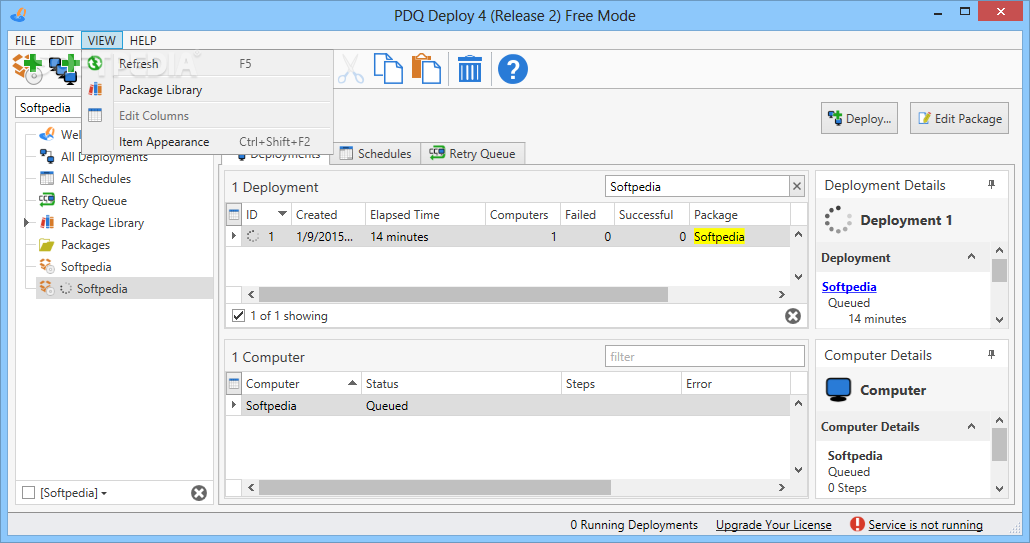Open the Softpedia link in Deployment Details

849,287
